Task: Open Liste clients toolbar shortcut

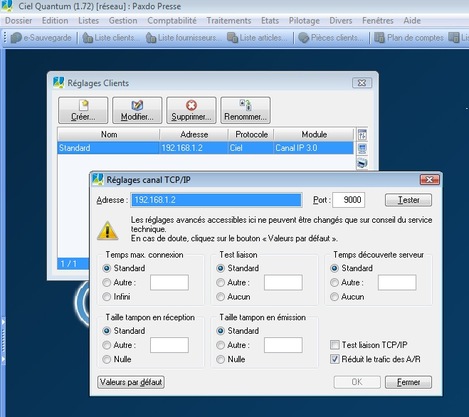Action: 109,38
